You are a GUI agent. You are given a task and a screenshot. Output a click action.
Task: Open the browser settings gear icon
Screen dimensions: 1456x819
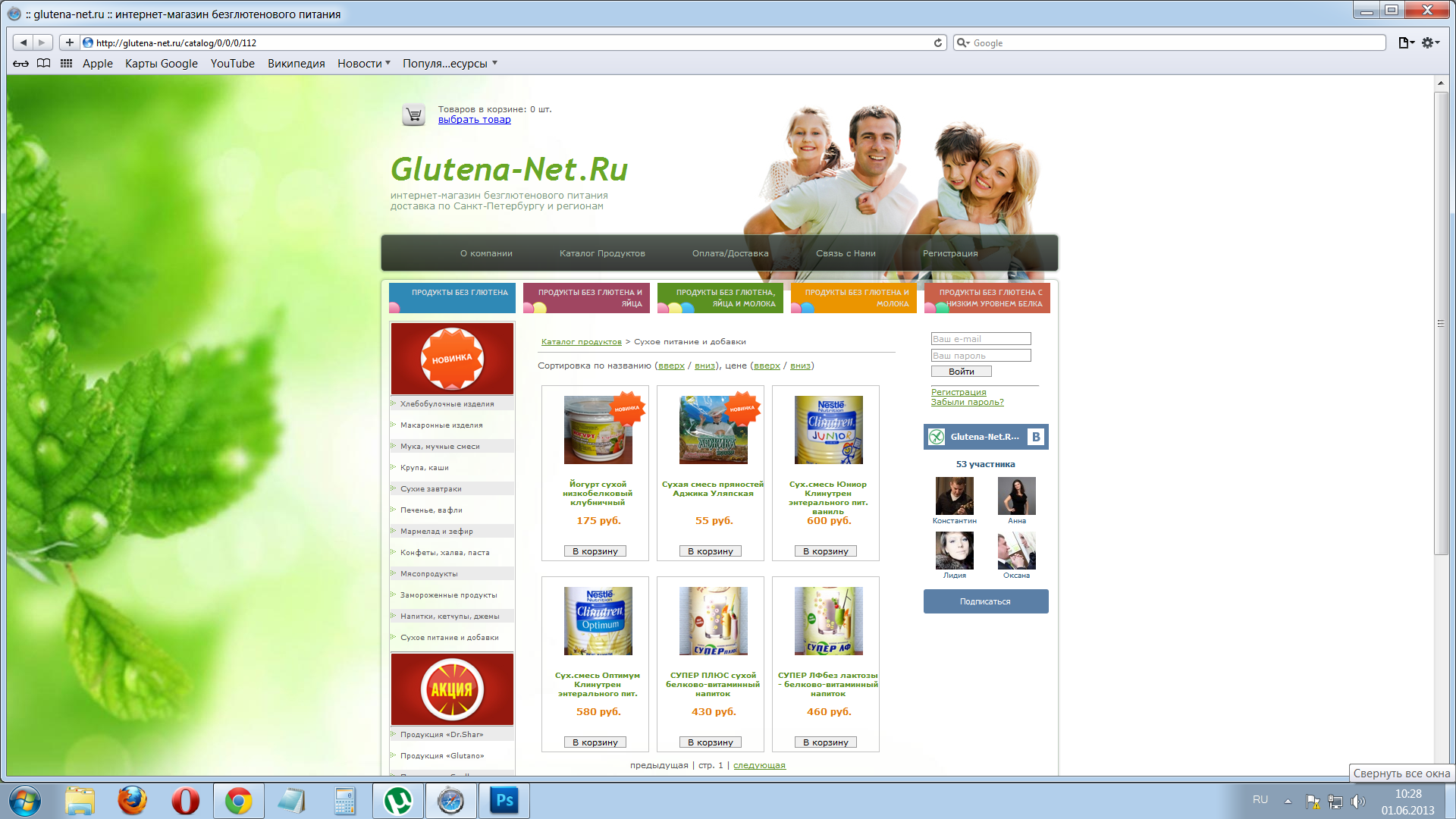tap(1429, 42)
